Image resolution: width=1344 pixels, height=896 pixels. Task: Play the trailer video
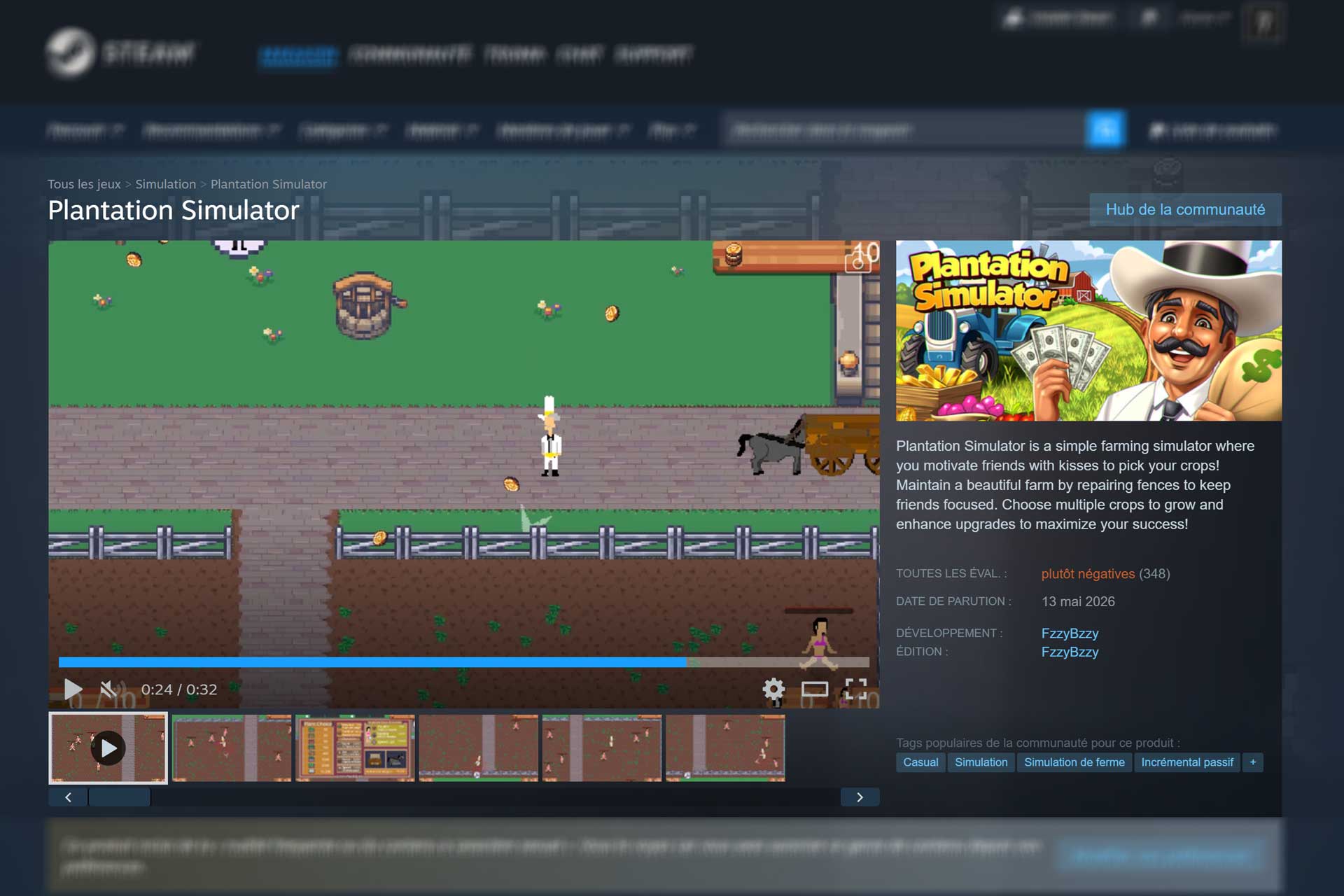pyautogui.click(x=73, y=689)
